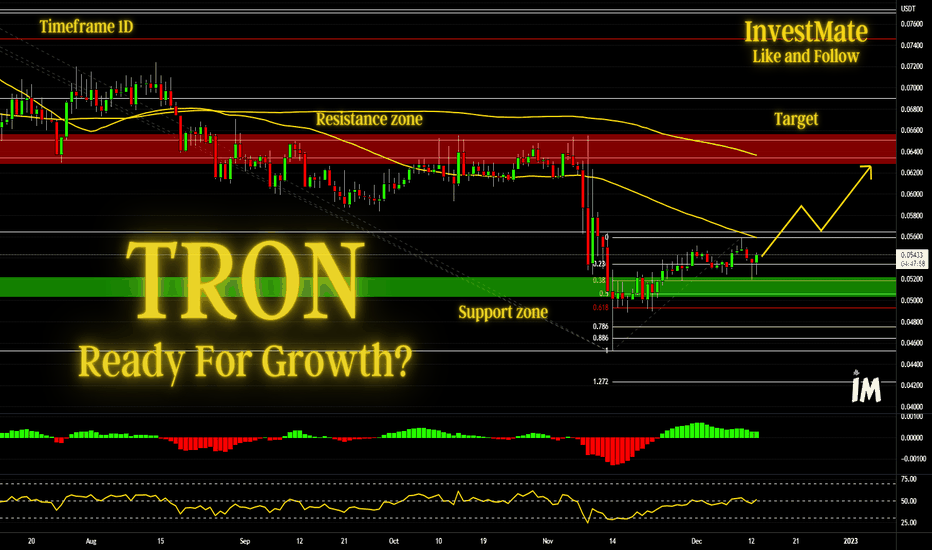Click the 0.06400 price axis value
932x550 pixels.
pyautogui.click(x=912, y=152)
